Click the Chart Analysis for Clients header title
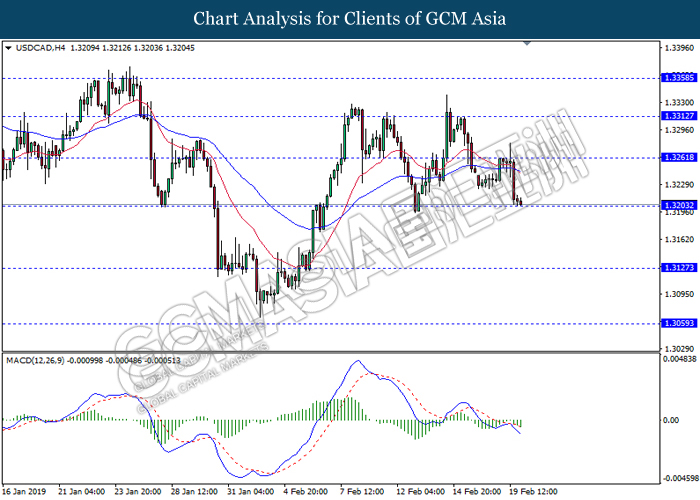The image size is (700, 500). click(350, 19)
